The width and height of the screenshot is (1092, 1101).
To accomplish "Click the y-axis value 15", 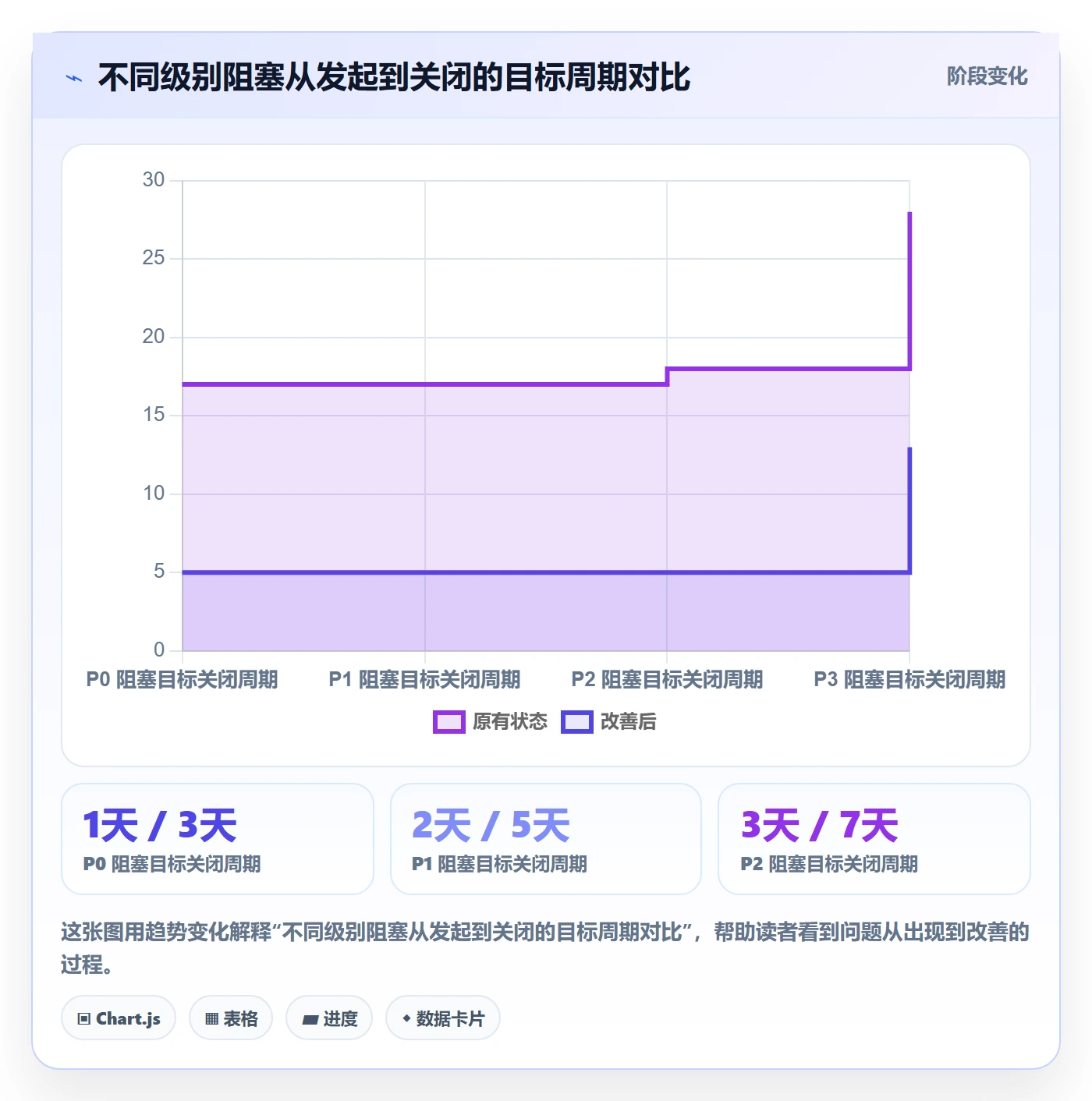I will (x=154, y=415).
